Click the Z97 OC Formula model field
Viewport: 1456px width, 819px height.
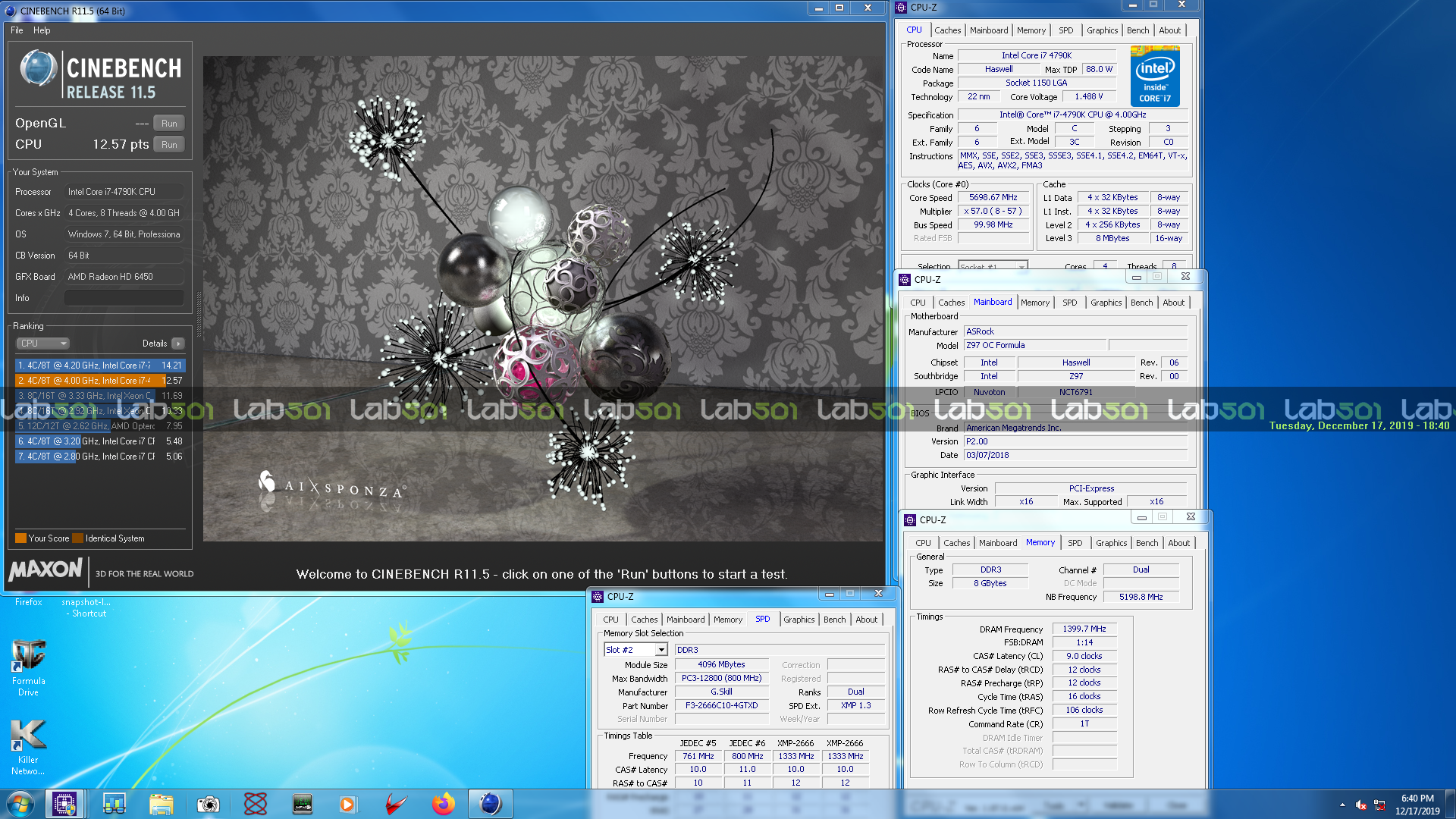(x=1034, y=345)
